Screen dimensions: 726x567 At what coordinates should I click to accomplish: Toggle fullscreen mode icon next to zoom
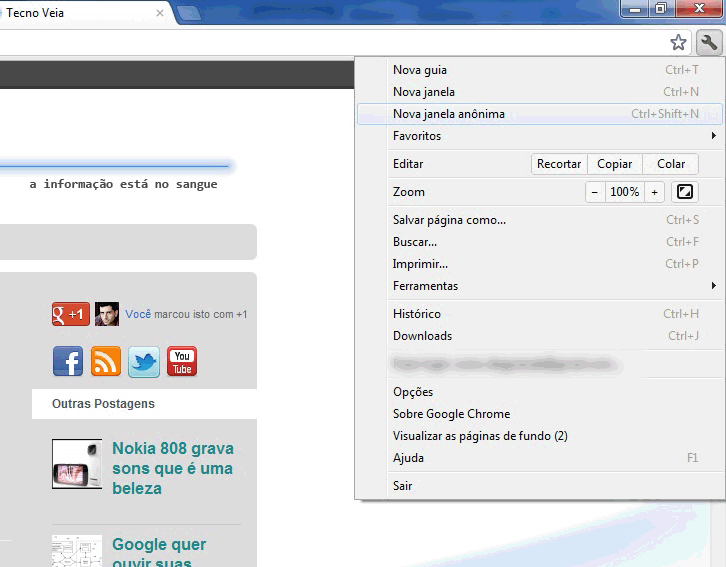tap(685, 192)
